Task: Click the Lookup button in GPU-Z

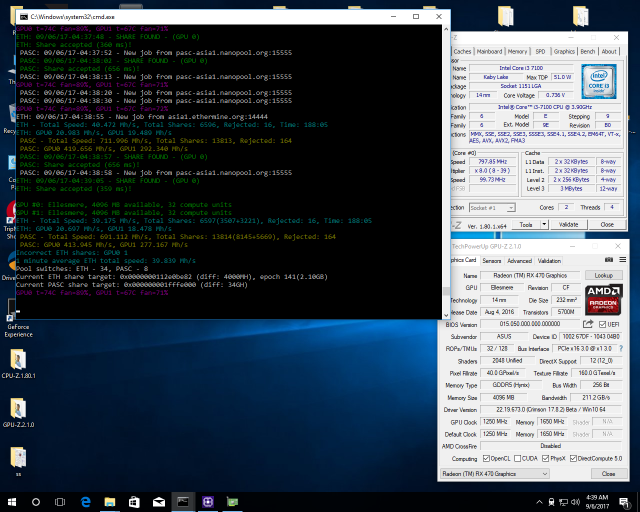Action: (x=603, y=275)
